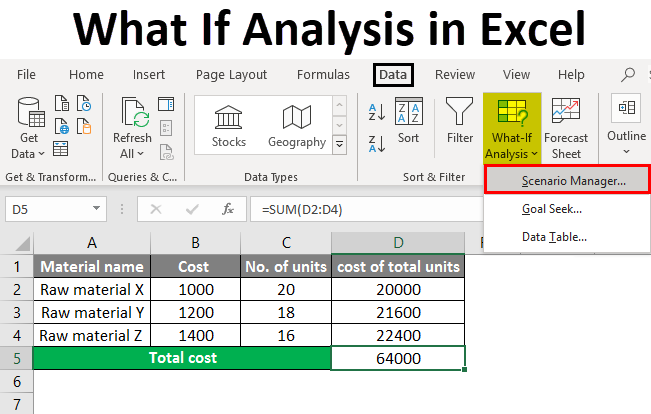Open the Forecast Sheet tool
651x414 pixels.
566,128
